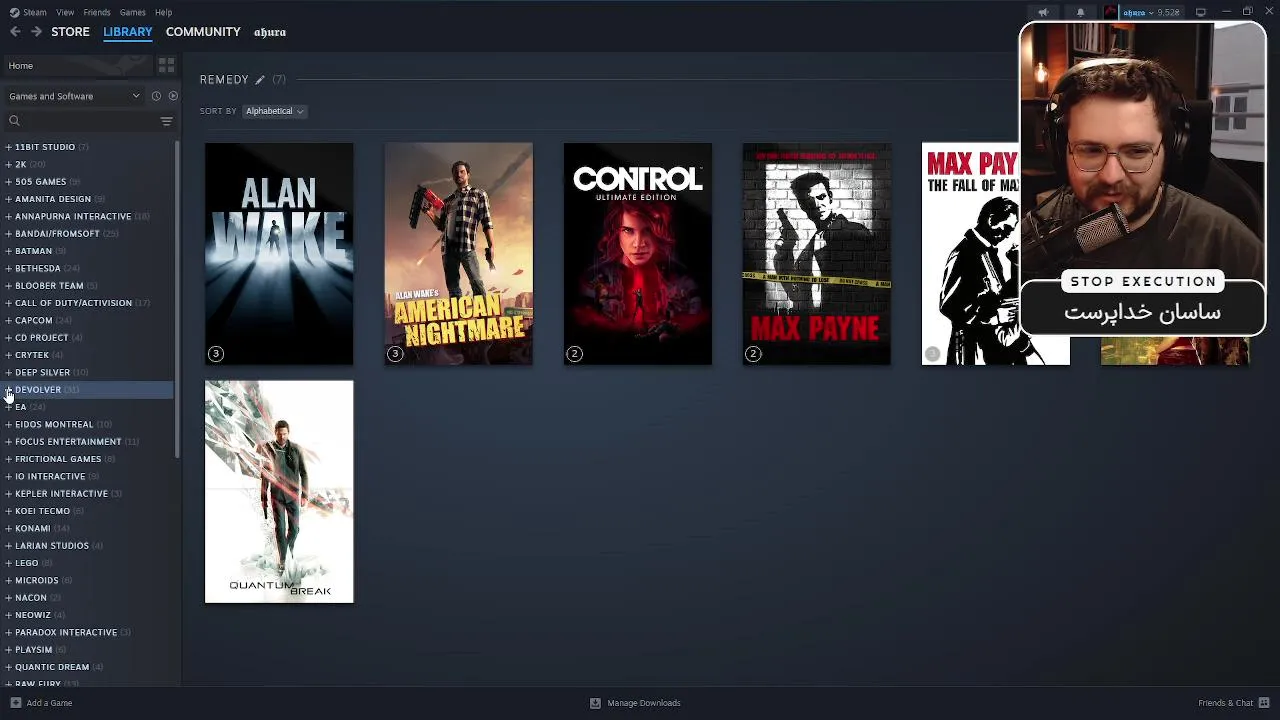Open the Steam menu
This screenshot has height=720, width=1280.
tap(35, 12)
